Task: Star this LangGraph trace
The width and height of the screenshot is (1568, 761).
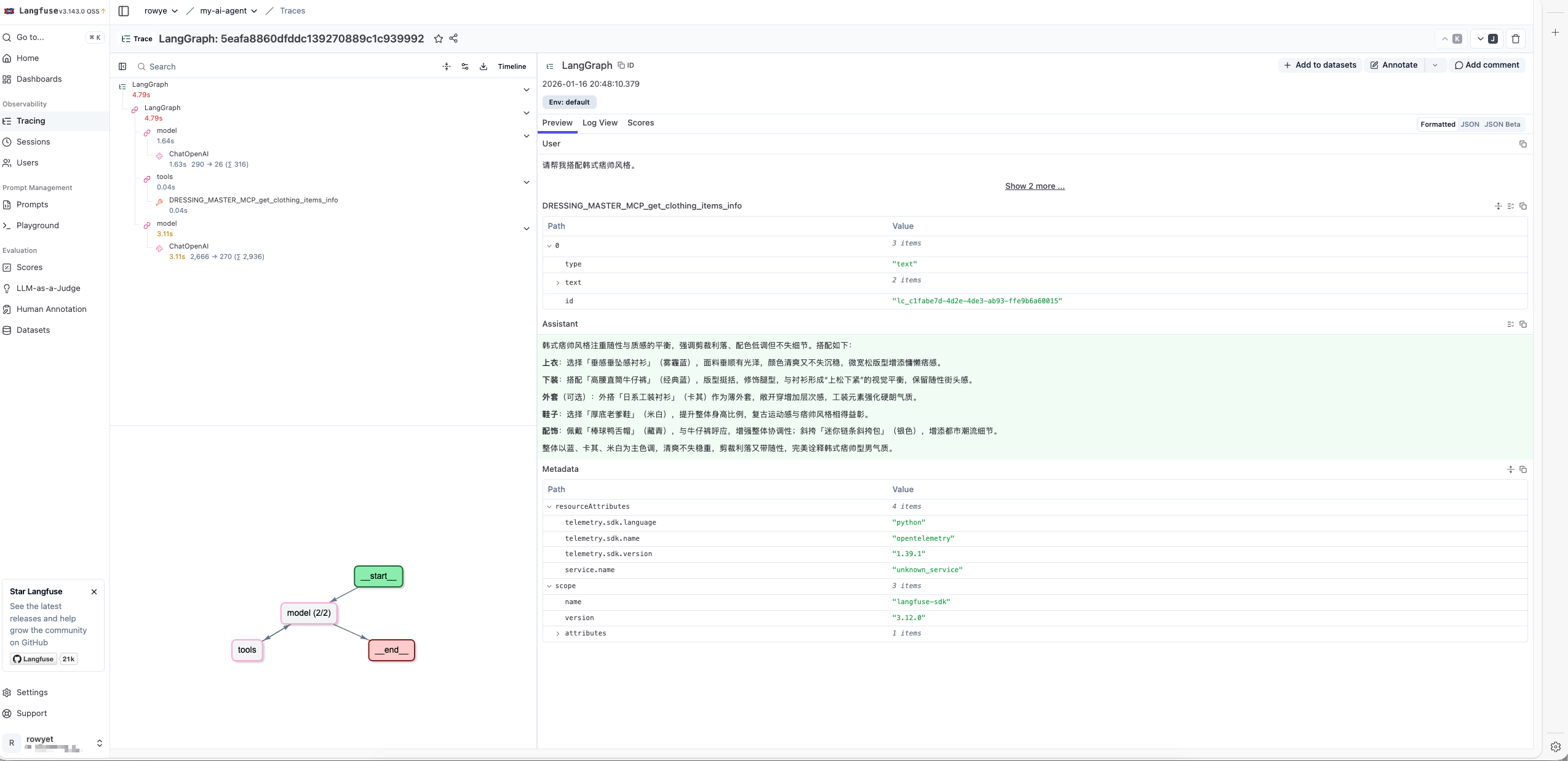Action: click(438, 39)
